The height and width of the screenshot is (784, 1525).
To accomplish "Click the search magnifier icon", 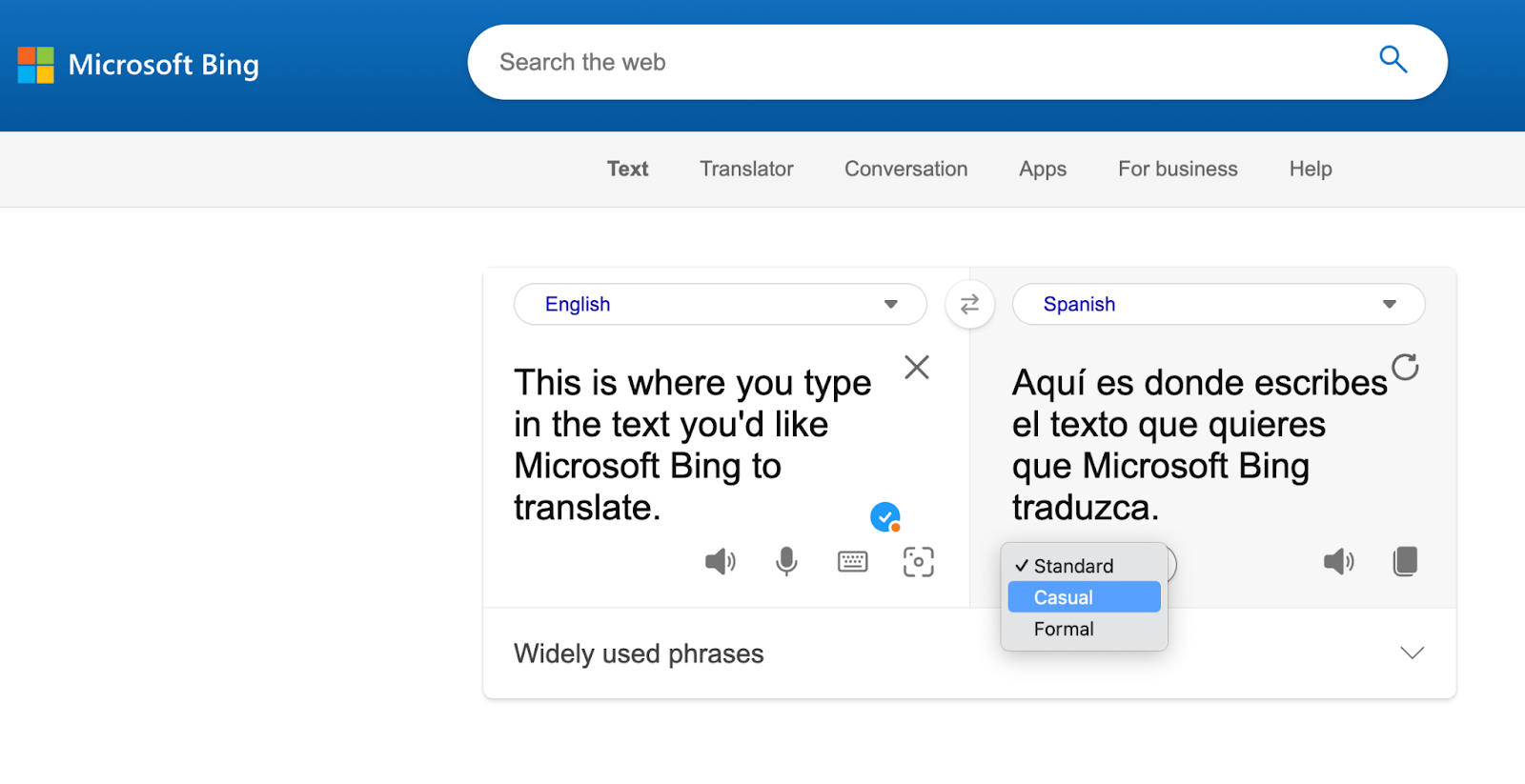I will tap(1393, 60).
